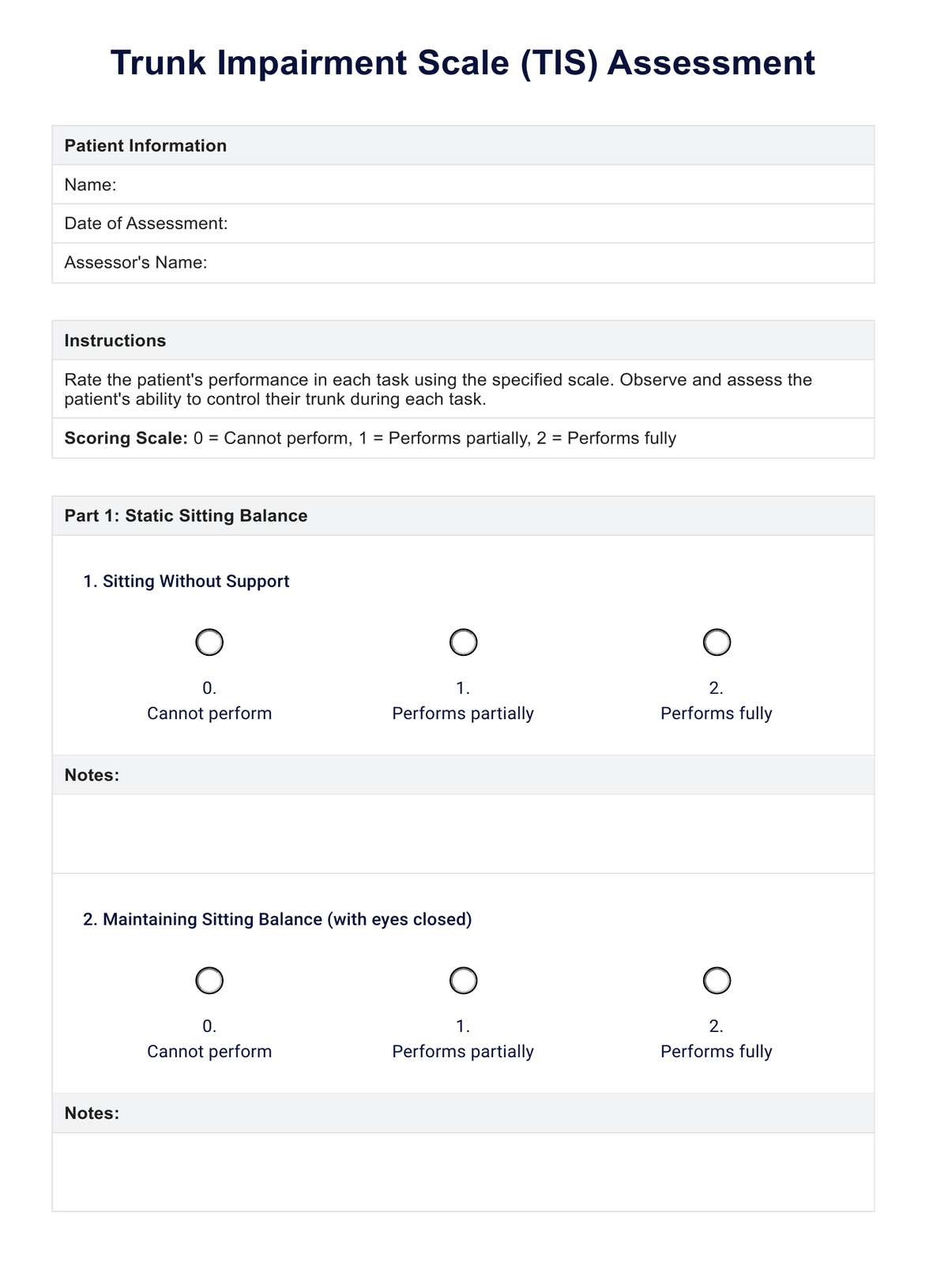Click the "2. Maintaining Sitting Balance" item heading
This screenshot has width=929, height=1288.
(x=277, y=919)
